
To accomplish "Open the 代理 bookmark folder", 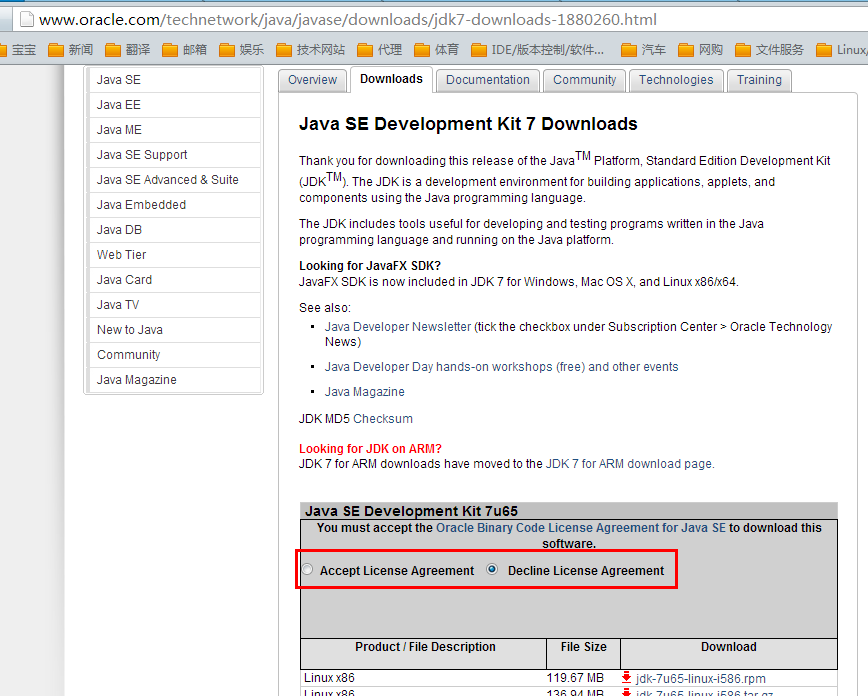I will (x=379, y=50).
